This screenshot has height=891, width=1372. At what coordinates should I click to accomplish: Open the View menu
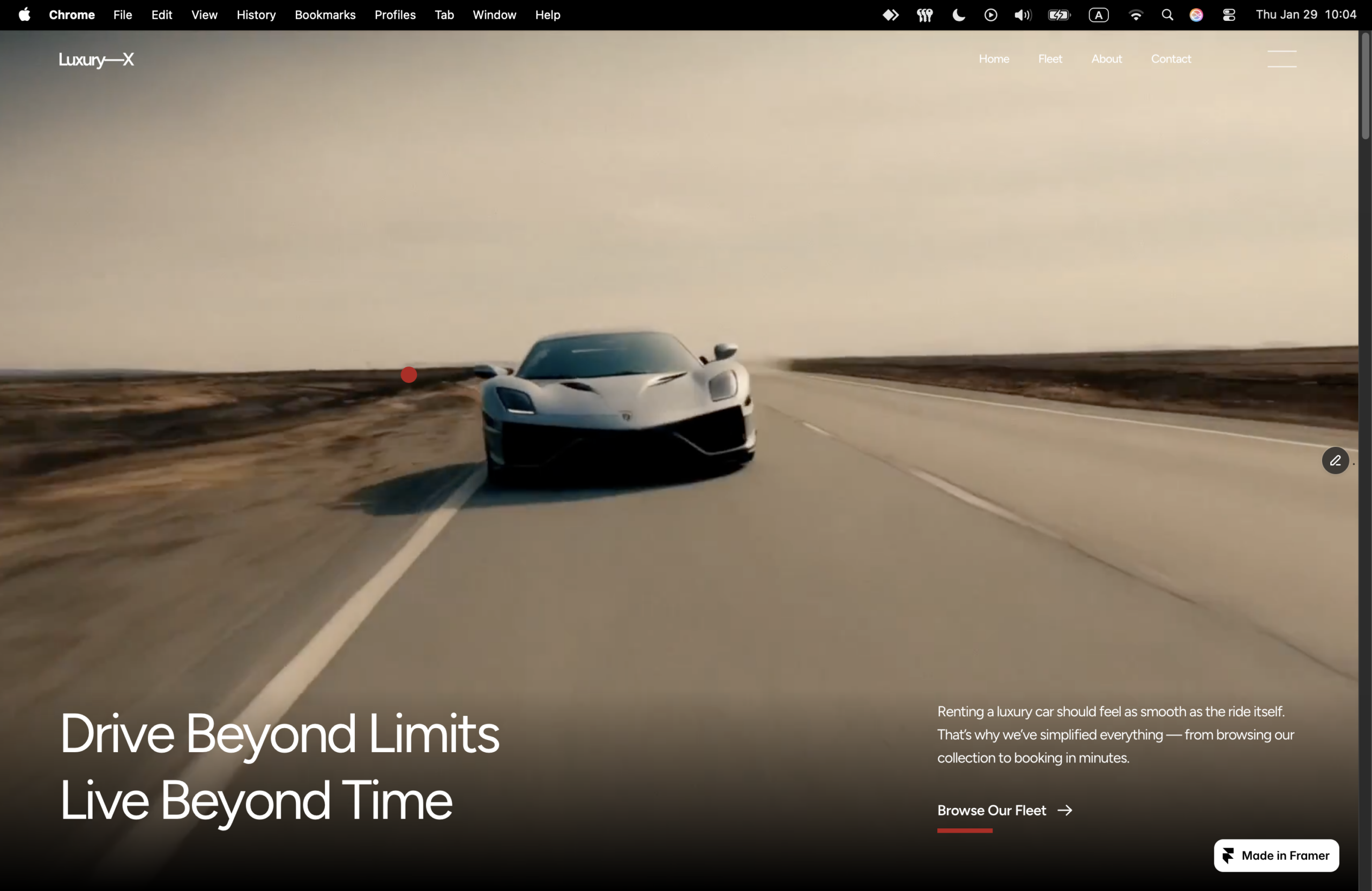[204, 15]
